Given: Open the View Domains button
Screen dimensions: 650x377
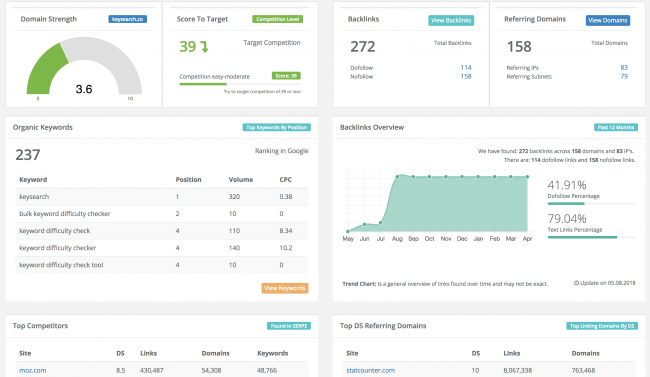Looking at the screenshot, I should [608, 20].
